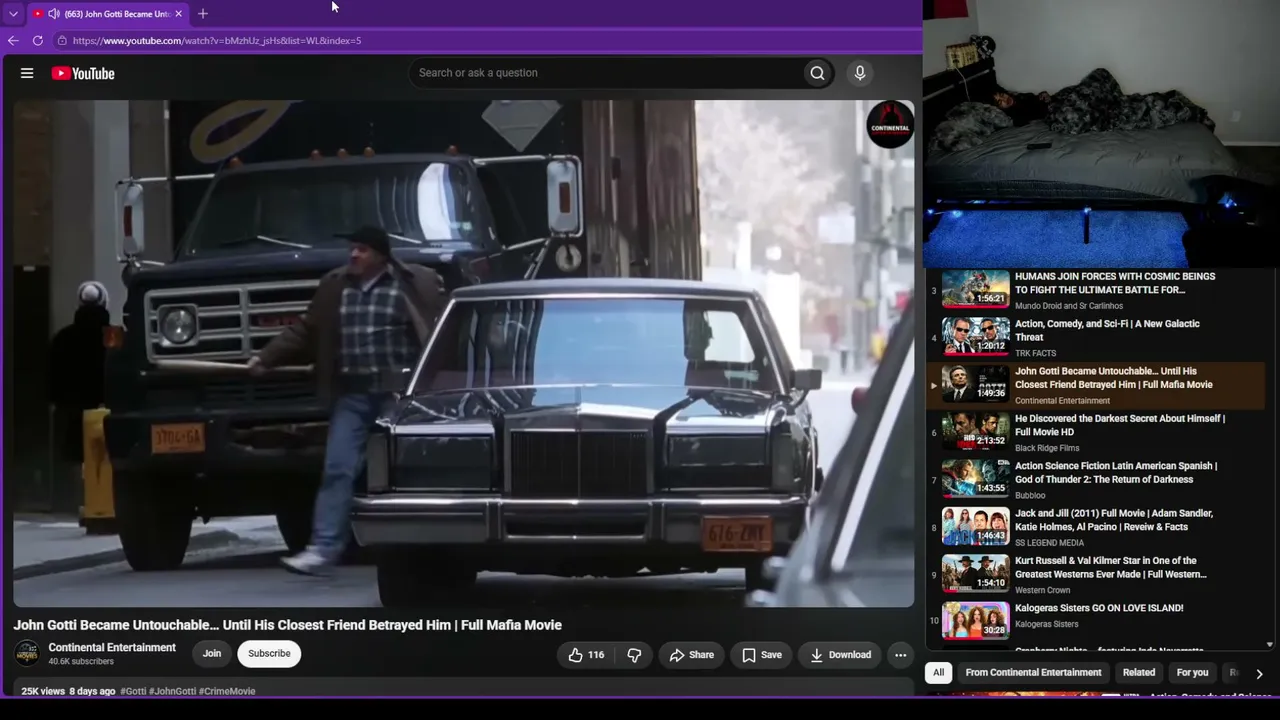Viewport: 1280px width, 720px height.
Task: Open the three-dot more actions menu
Action: [900, 655]
